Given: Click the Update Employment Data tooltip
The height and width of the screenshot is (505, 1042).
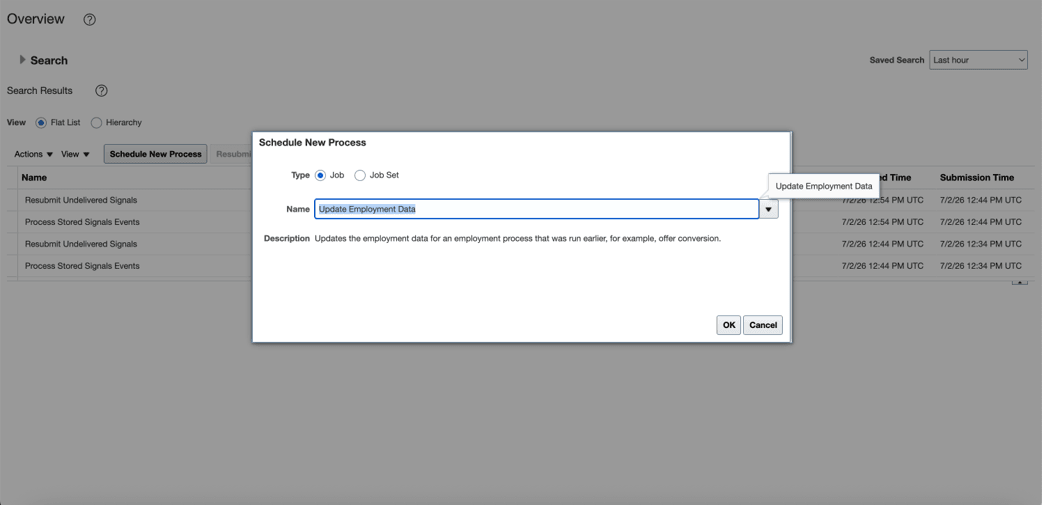Looking at the screenshot, I should (824, 186).
